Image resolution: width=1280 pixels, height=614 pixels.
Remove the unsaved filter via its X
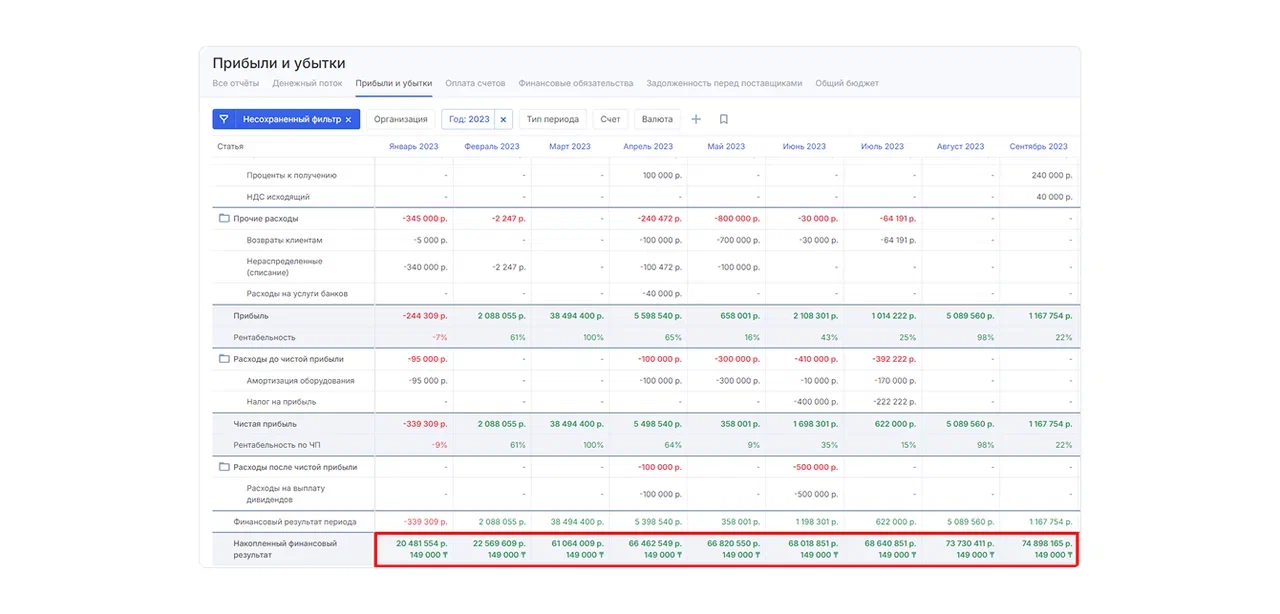[348, 120]
